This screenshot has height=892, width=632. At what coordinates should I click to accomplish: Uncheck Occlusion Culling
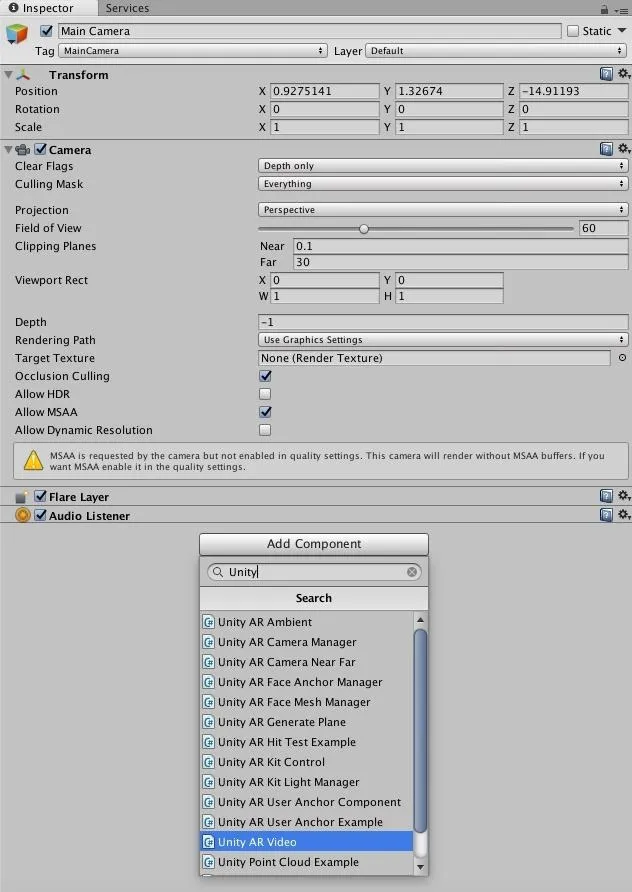265,376
